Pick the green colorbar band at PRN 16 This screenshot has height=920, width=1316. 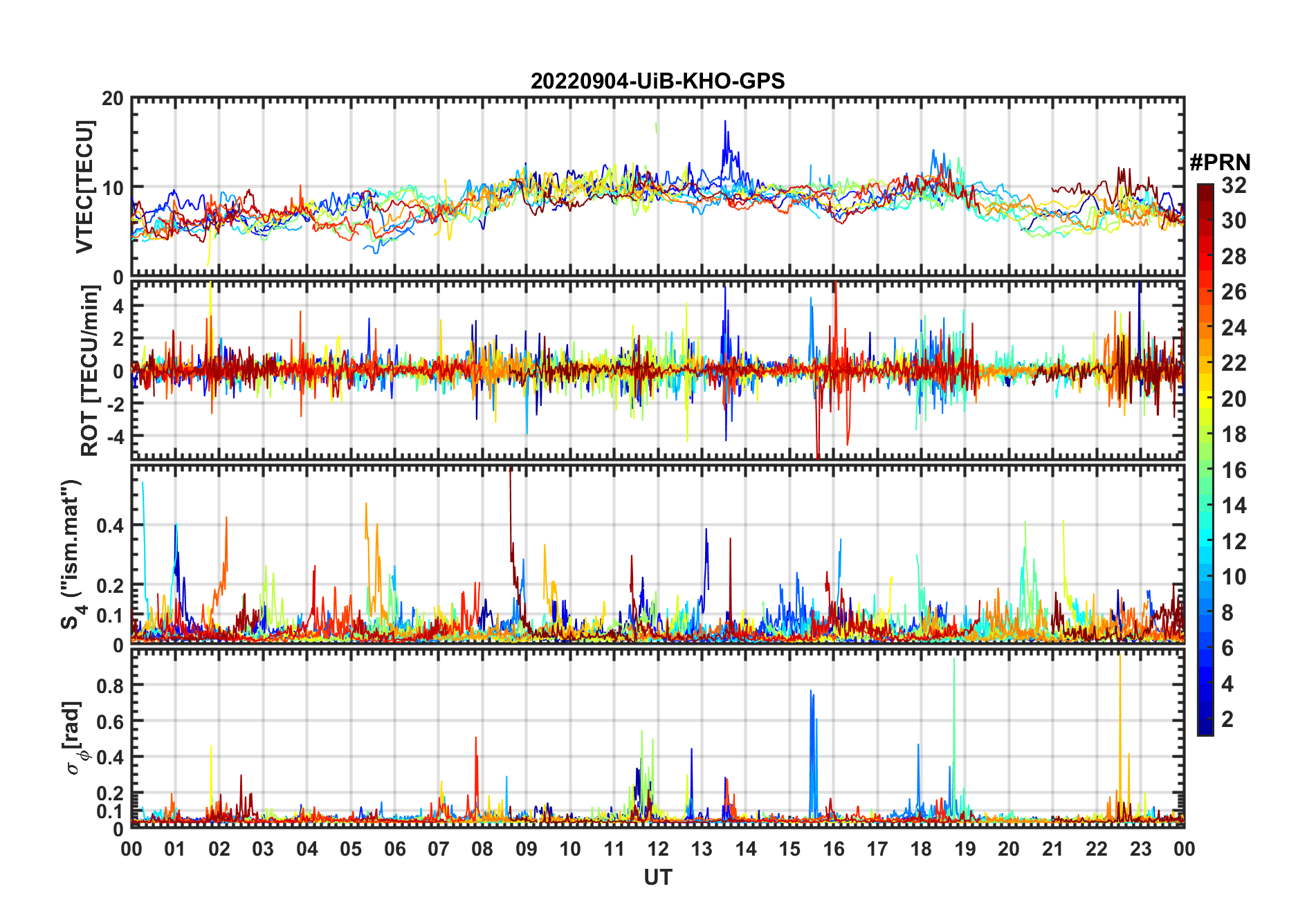pyautogui.click(x=1205, y=470)
